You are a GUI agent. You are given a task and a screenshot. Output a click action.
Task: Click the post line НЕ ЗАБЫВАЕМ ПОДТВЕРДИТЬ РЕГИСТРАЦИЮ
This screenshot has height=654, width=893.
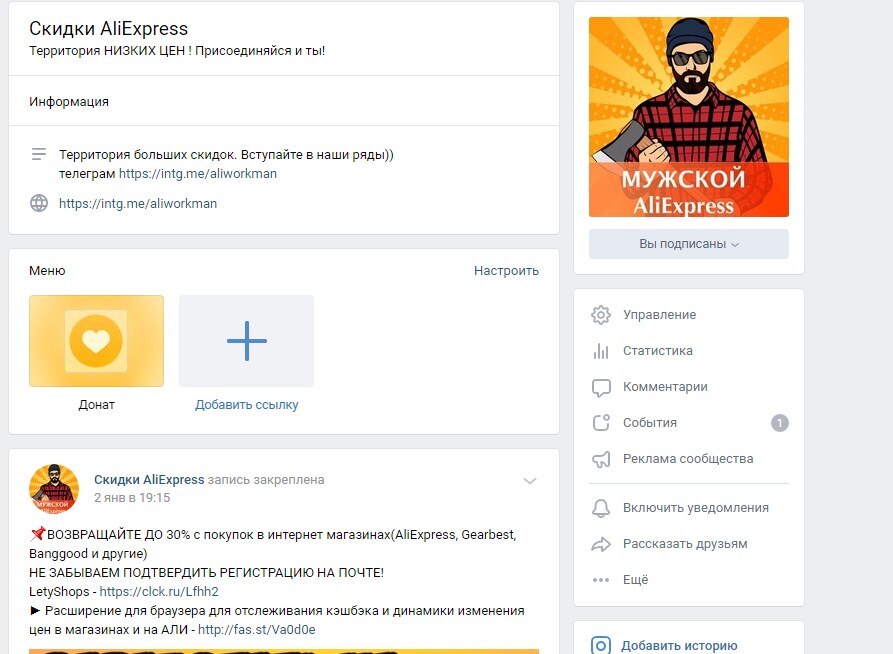point(206,573)
